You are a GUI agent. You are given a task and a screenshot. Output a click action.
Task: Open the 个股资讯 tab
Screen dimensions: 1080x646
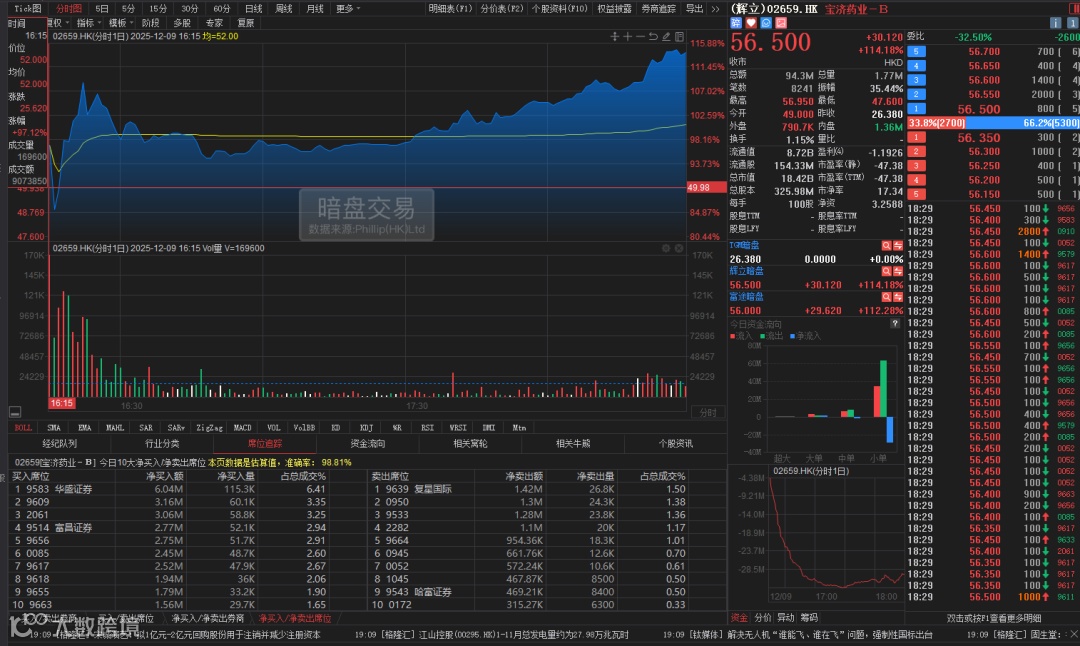click(x=676, y=444)
